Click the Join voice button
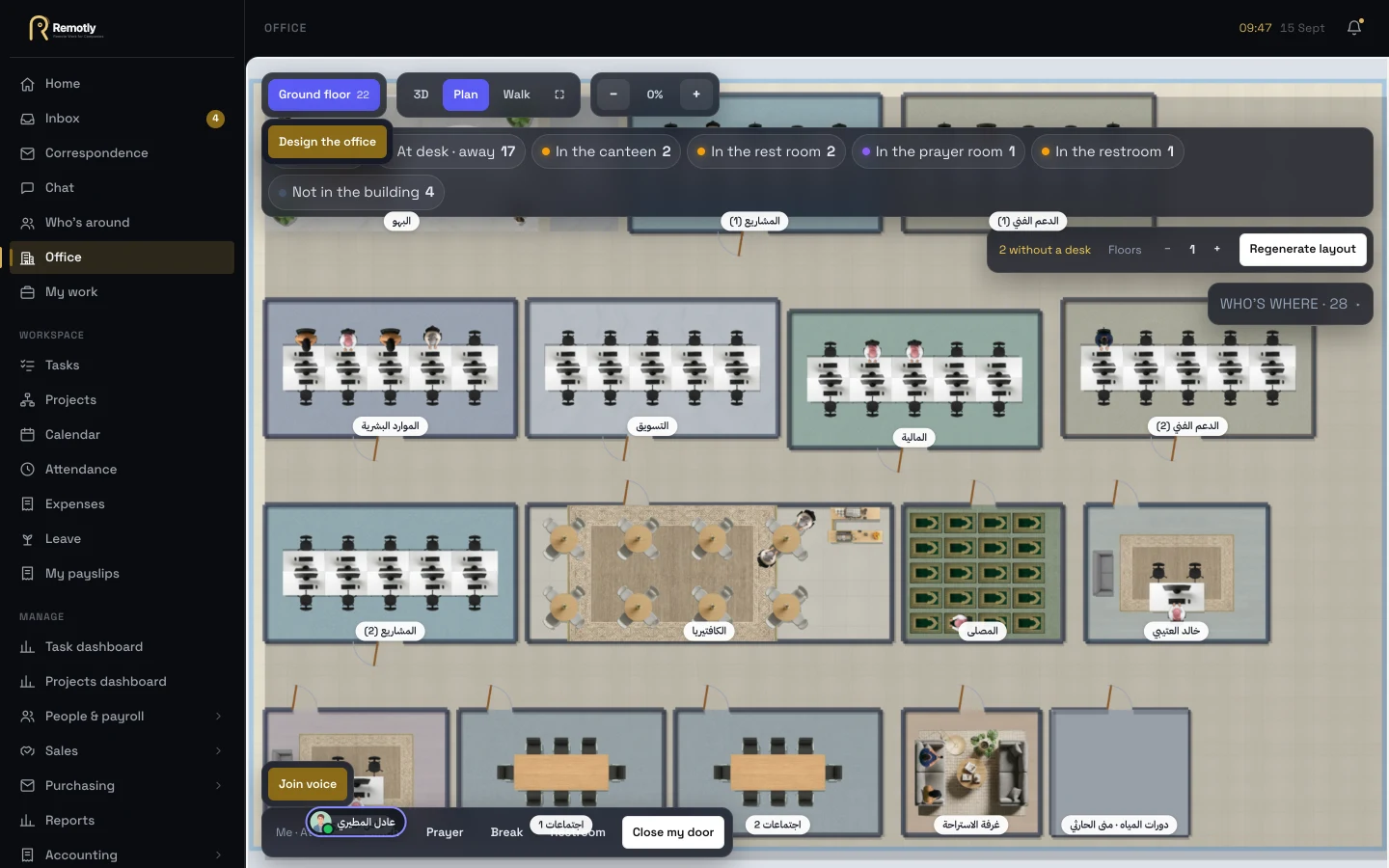Image resolution: width=1389 pixels, height=868 pixels. click(x=308, y=784)
